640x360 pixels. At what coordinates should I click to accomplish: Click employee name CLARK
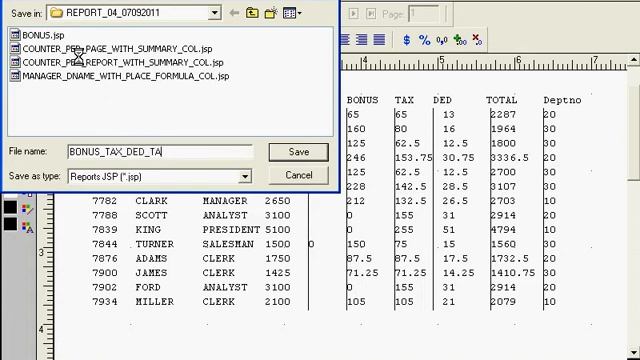151,201
